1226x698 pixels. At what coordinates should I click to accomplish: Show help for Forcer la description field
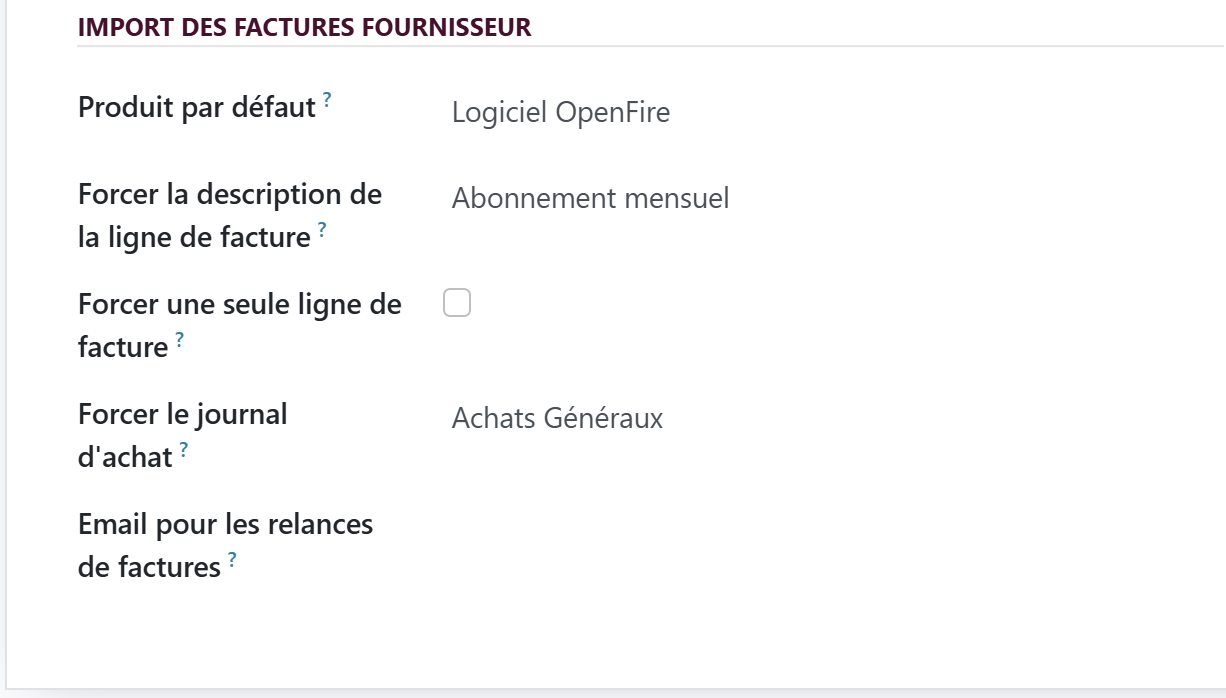pos(322,230)
